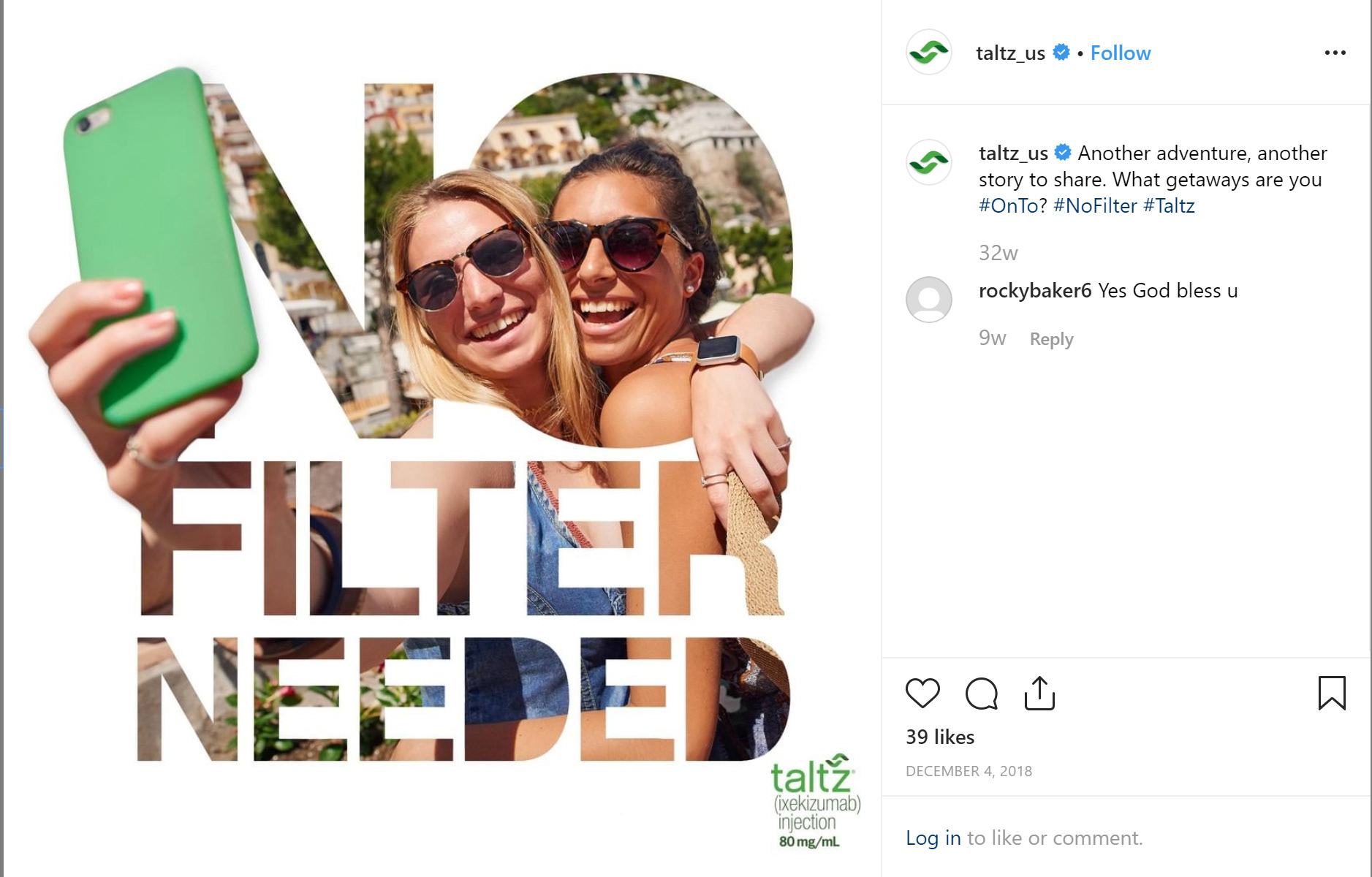Click the rockybaker6 username
The width and height of the screenshot is (1372, 877).
pos(1035,291)
